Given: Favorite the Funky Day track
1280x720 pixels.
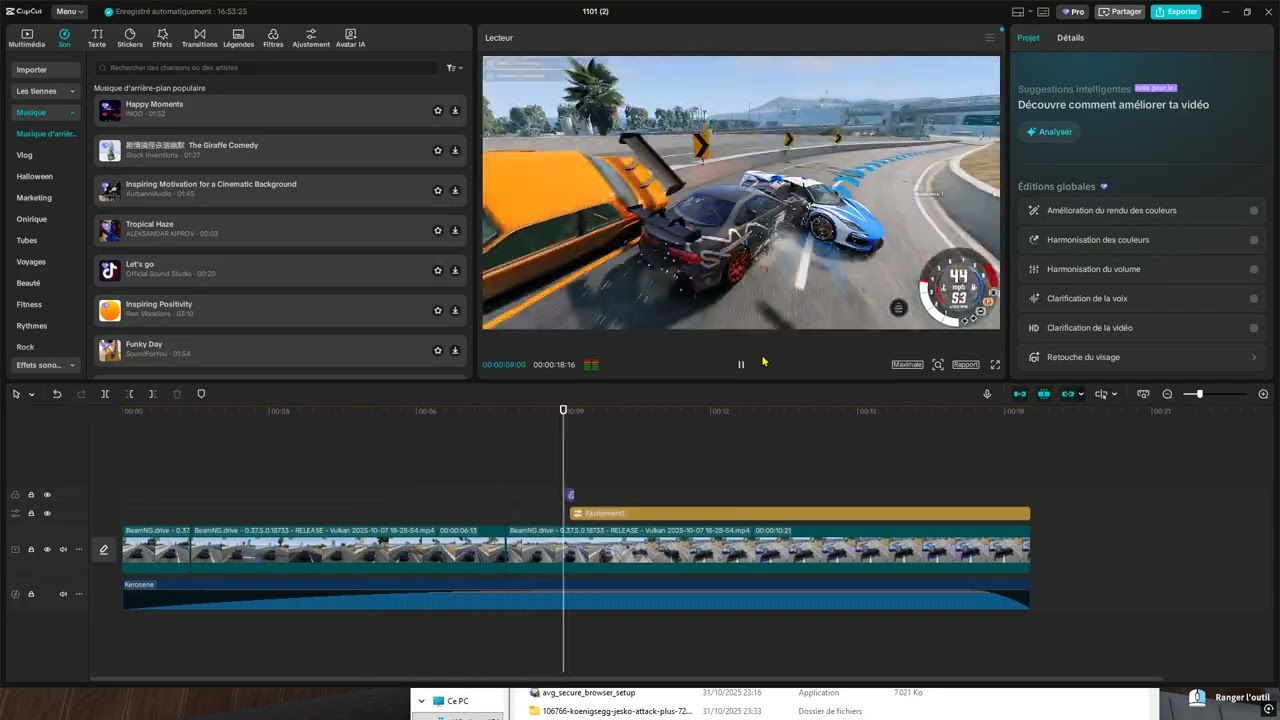Looking at the screenshot, I should point(437,351).
